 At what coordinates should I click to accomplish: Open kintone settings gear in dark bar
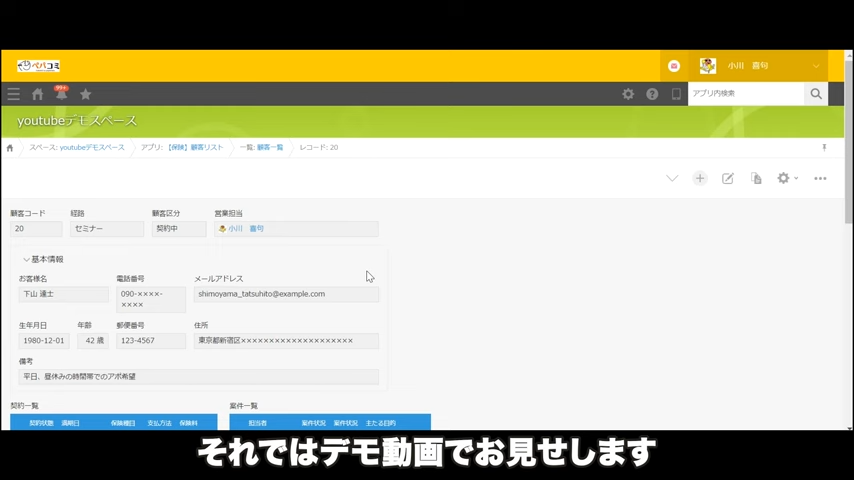(x=628, y=94)
